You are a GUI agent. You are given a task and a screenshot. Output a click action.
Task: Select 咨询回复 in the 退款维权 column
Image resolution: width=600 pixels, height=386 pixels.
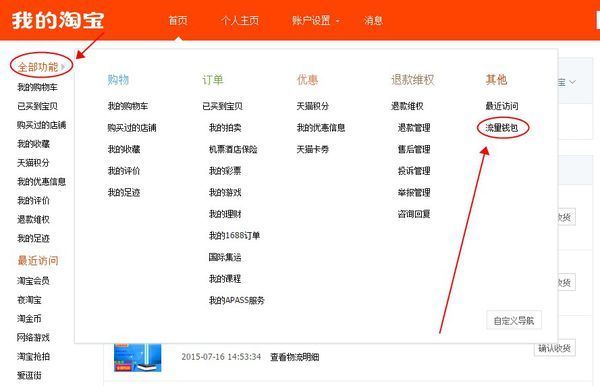tap(414, 214)
